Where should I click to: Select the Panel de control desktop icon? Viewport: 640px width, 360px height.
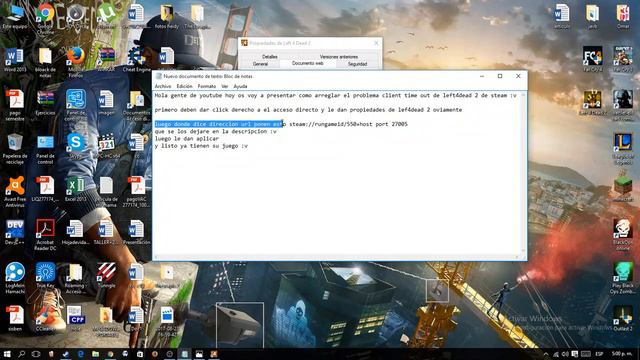pos(45,149)
